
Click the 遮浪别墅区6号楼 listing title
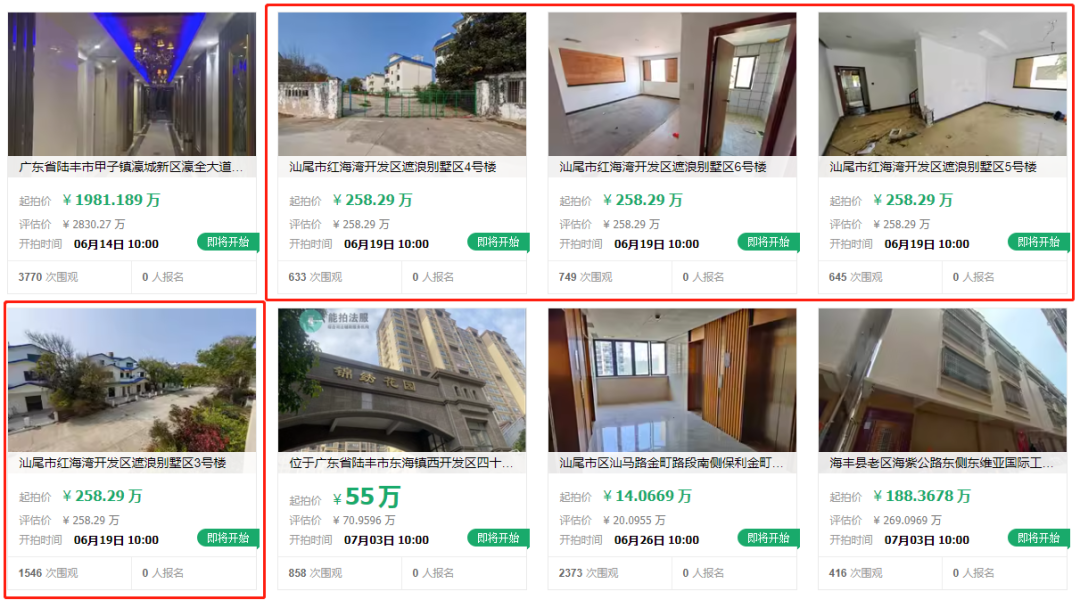[x=663, y=167]
